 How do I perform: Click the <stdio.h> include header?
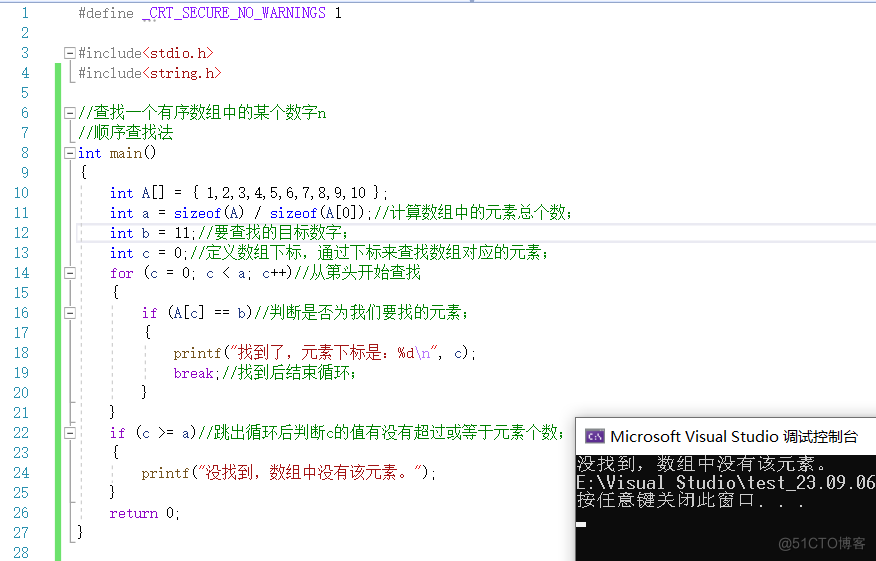tap(178, 53)
